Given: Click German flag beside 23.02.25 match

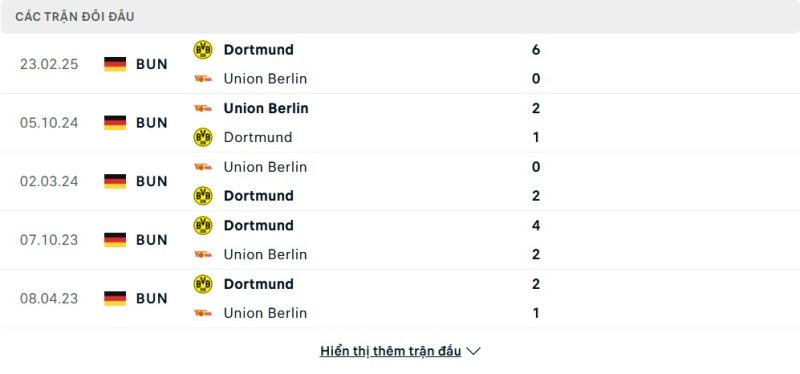Looking at the screenshot, I should click(115, 64).
